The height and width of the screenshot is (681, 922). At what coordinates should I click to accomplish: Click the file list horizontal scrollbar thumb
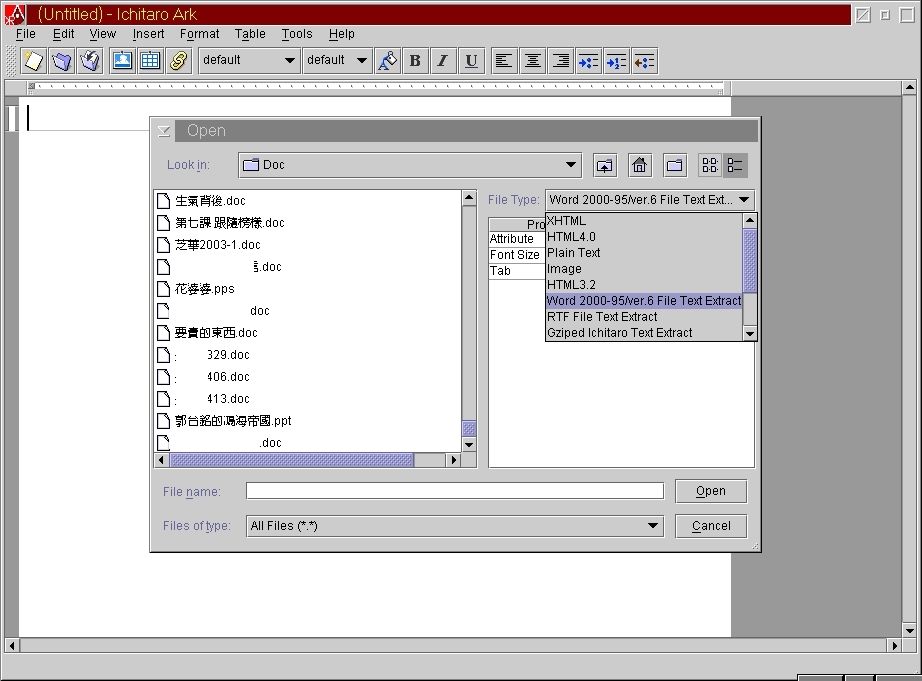[x=292, y=460]
